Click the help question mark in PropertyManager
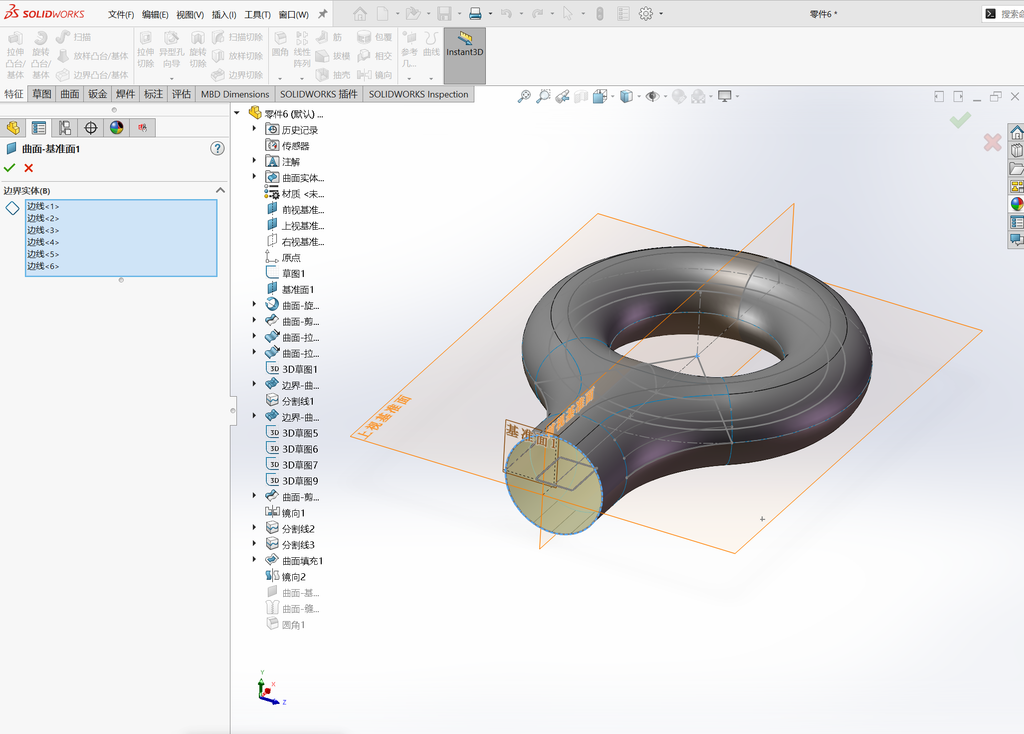Screen dimensions: 1024x734 tap(217, 148)
